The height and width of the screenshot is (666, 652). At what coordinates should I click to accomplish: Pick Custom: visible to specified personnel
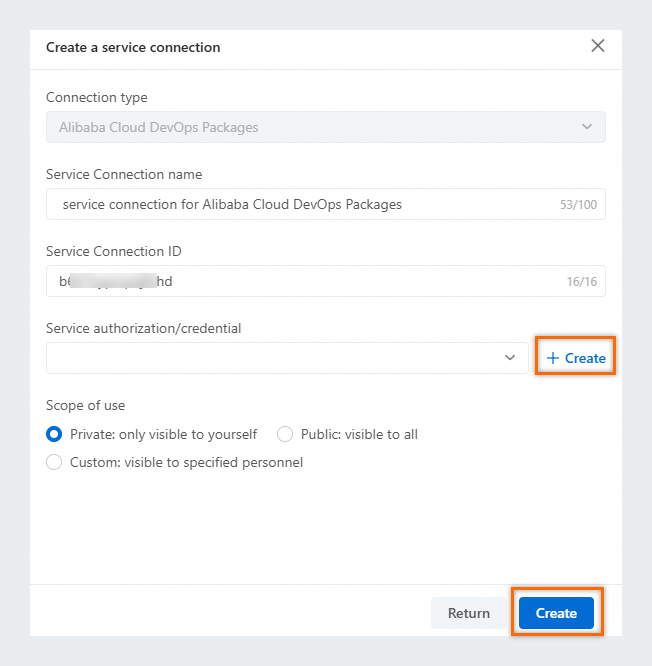click(x=54, y=462)
